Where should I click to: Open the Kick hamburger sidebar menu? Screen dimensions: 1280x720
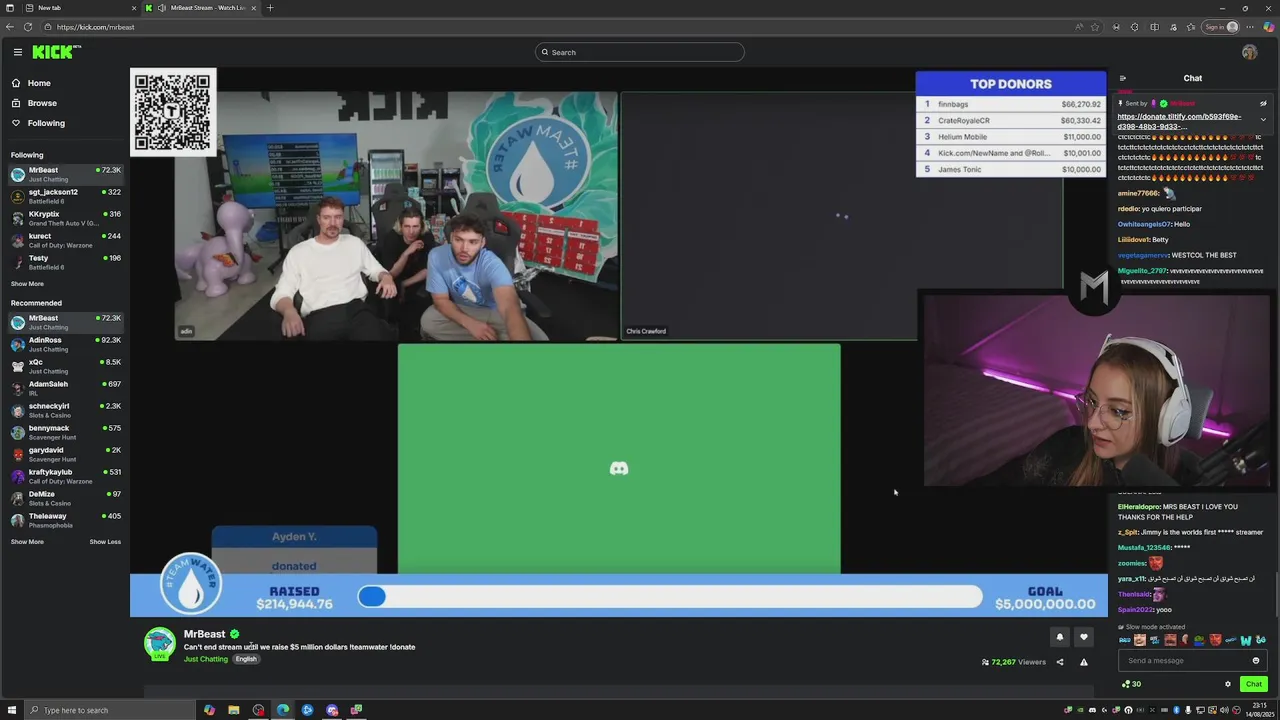pyautogui.click(x=18, y=52)
